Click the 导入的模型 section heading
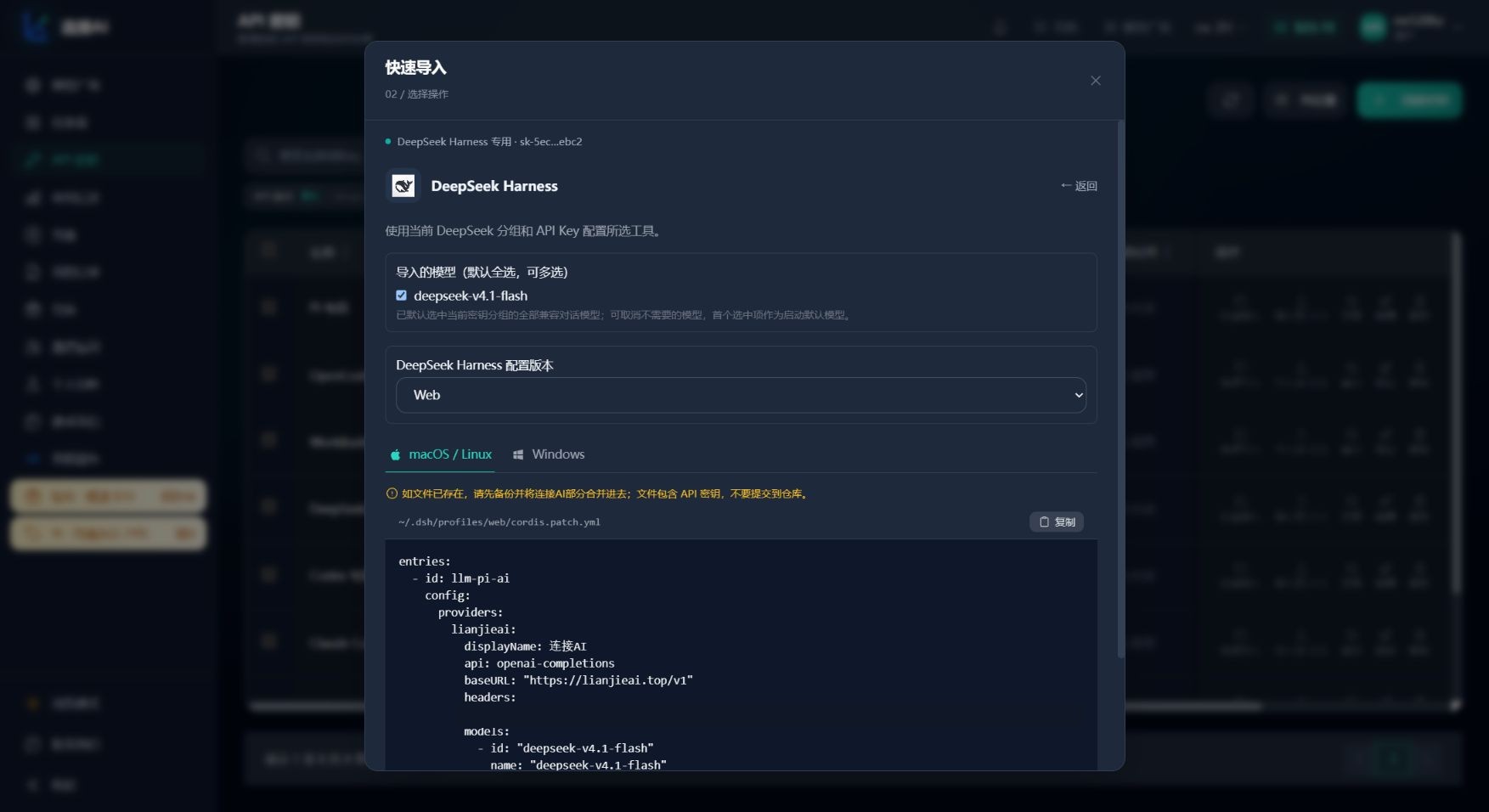The image size is (1489, 812). click(482, 272)
